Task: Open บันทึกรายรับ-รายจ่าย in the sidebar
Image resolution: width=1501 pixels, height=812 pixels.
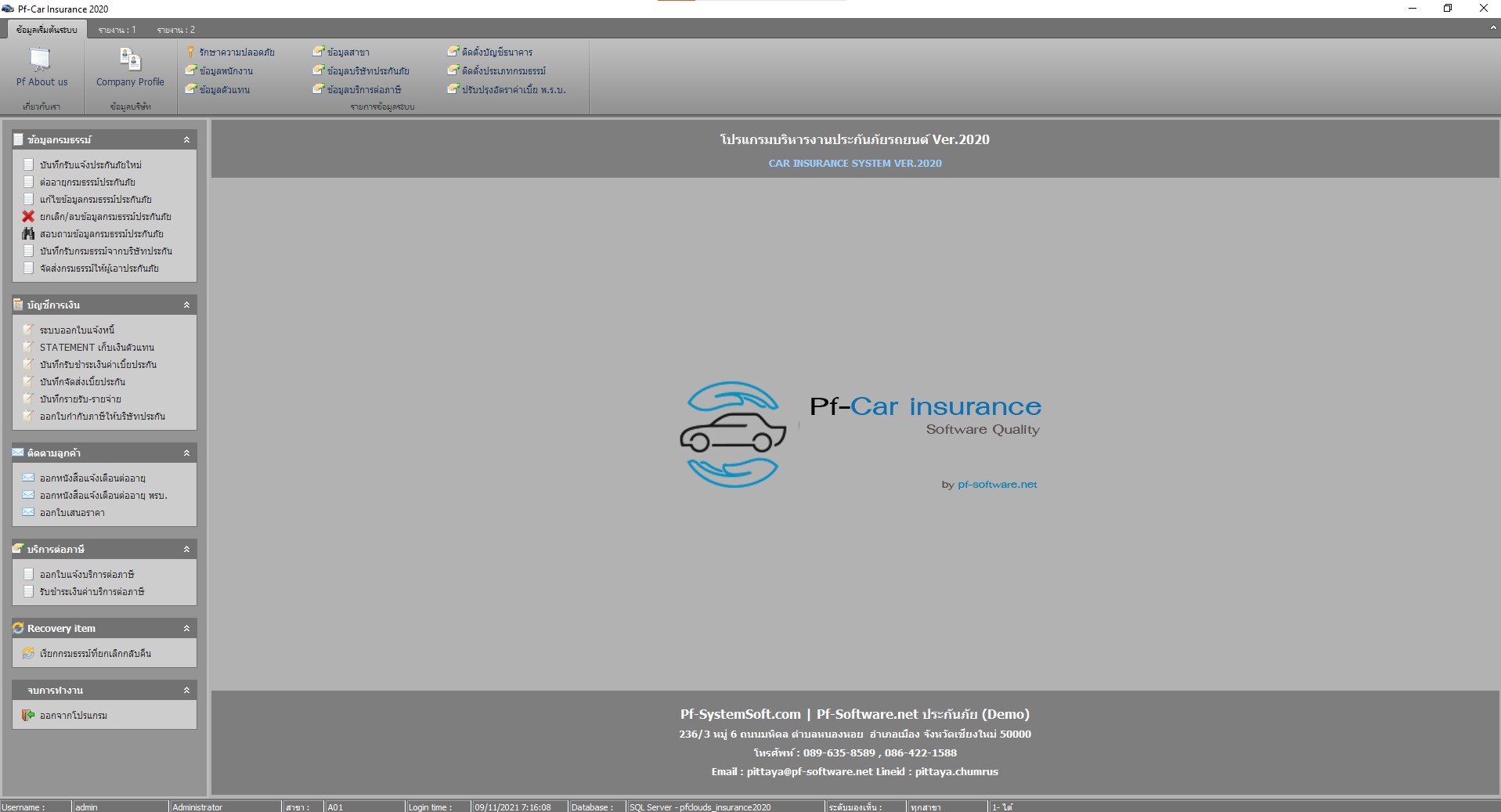Action: pyautogui.click(x=72, y=399)
